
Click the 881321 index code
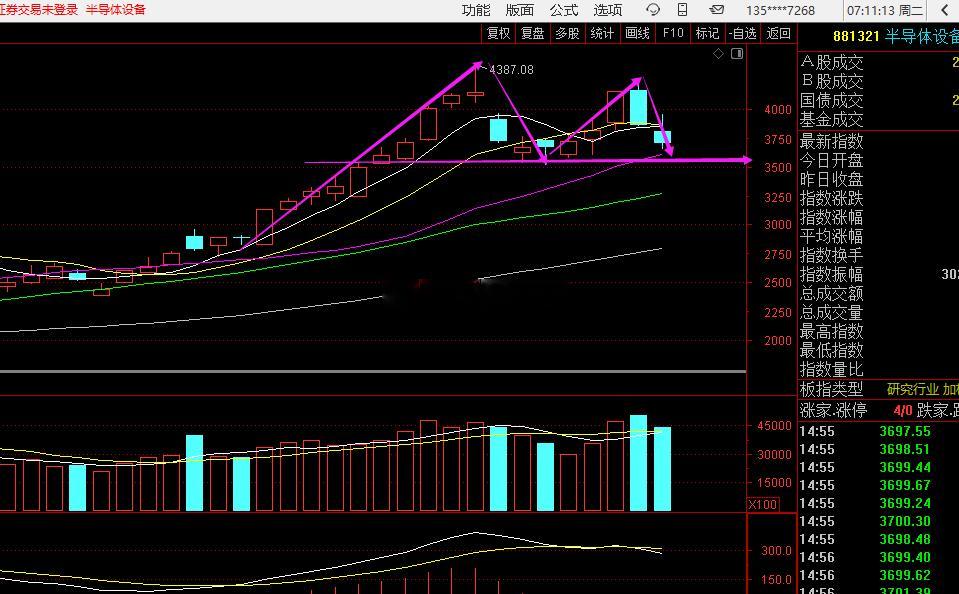tap(856, 37)
